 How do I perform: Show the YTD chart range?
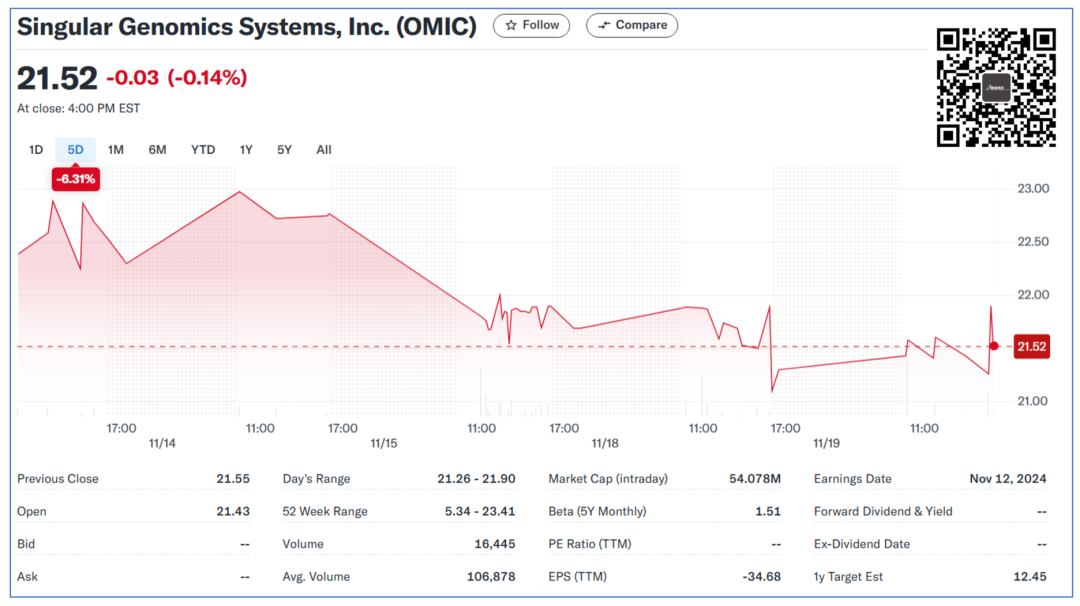point(203,150)
